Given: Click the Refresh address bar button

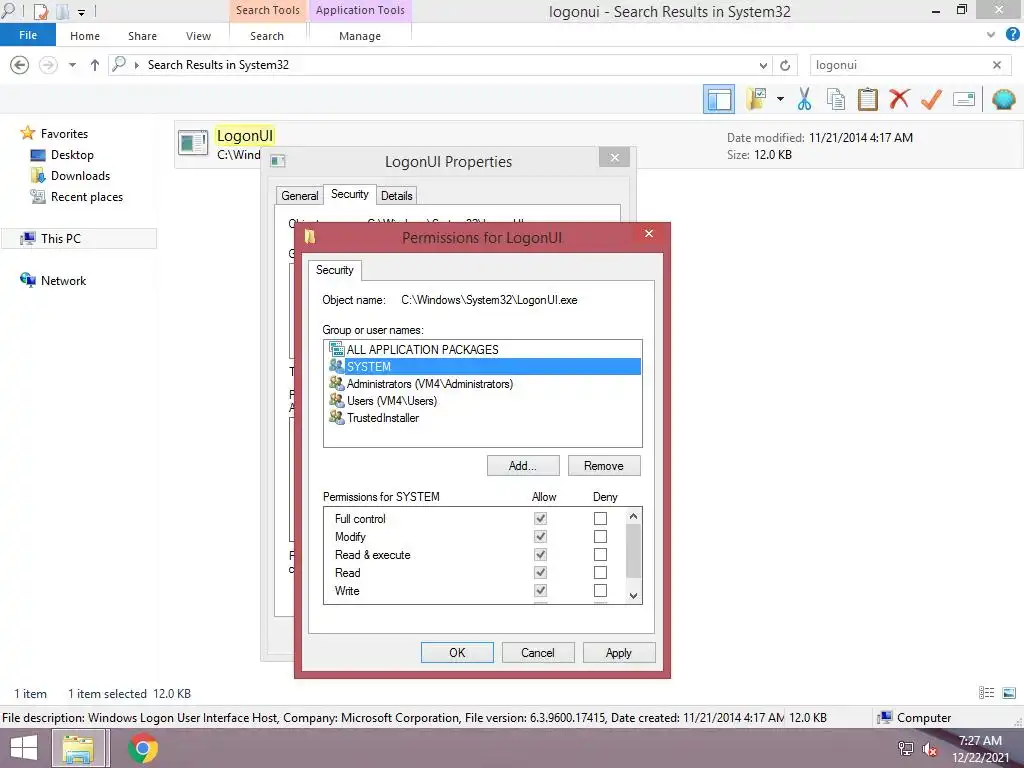Looking at the screenshot, I should point(785,65).
